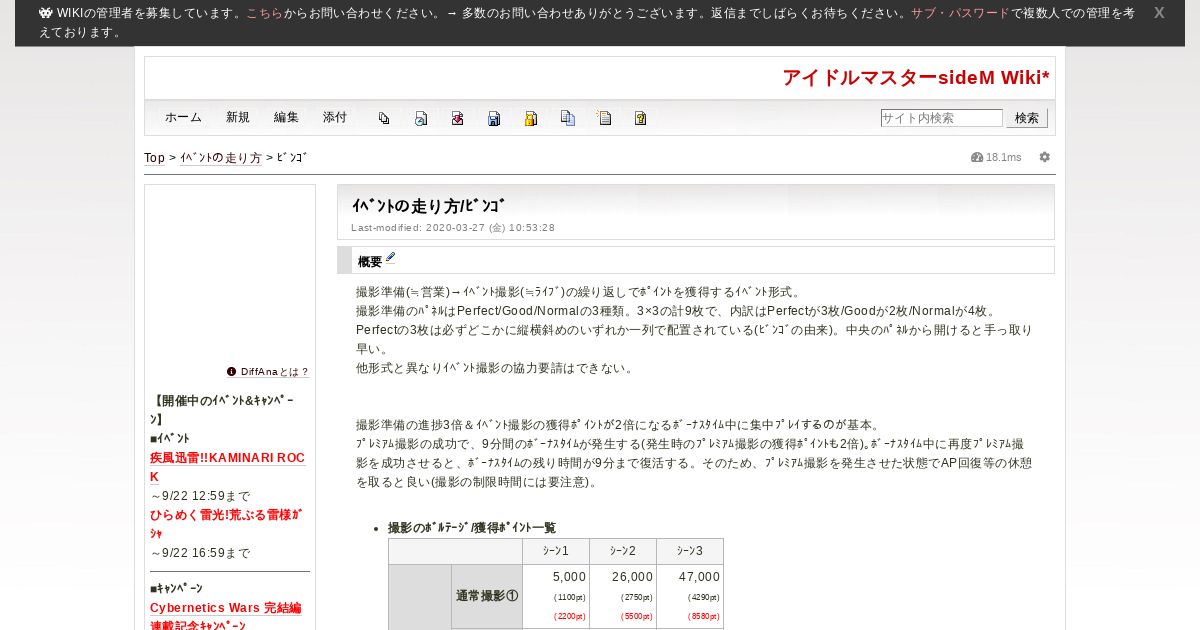Click the ｼｰﾝ3 table header
1200x630 pixels.
pyautogui.click(x=690, y=551)
